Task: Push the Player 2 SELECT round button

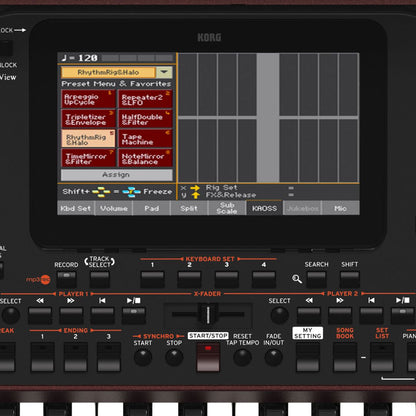Action: (x=279, y=315)
